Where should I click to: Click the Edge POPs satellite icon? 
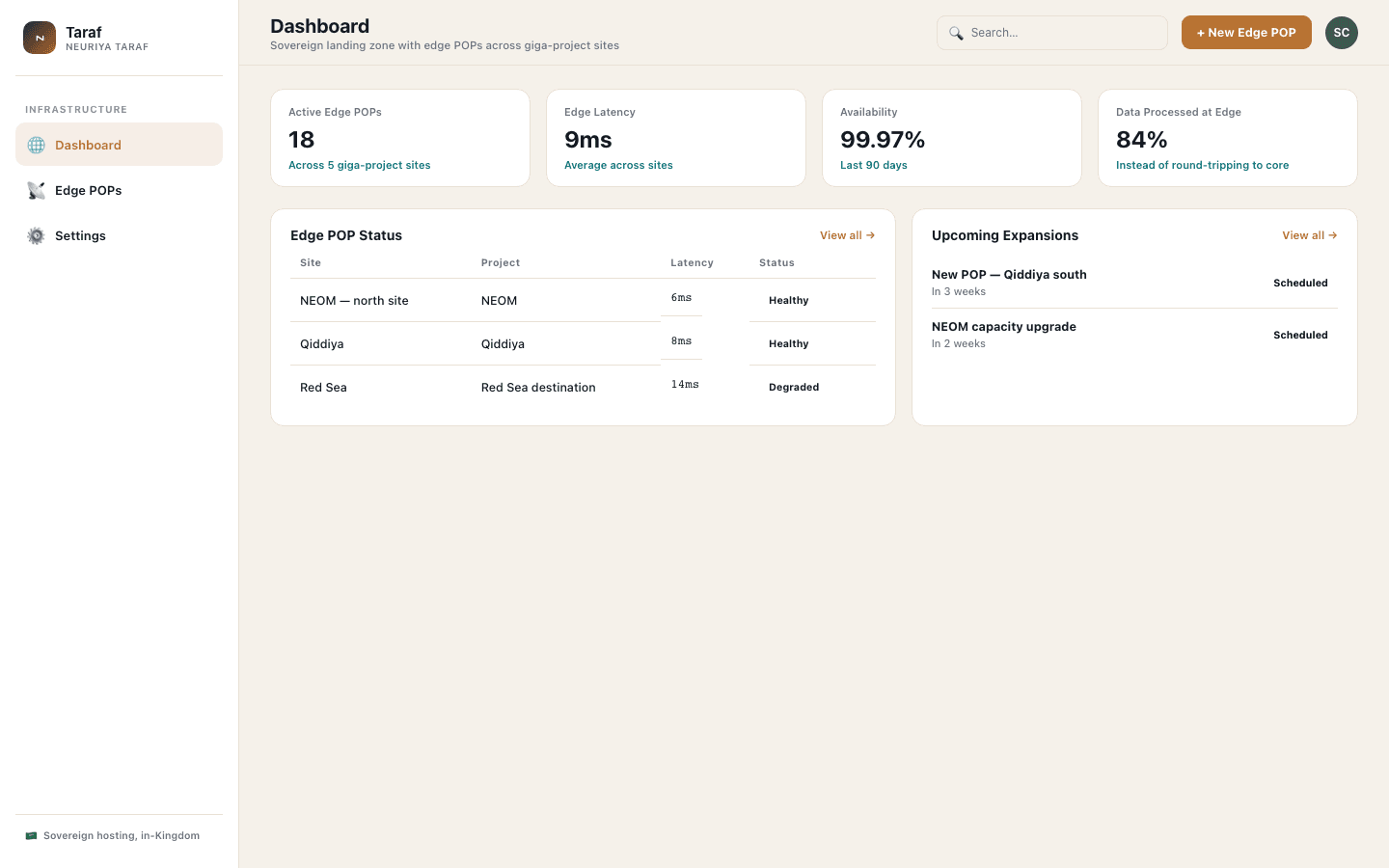tap(37, 190)
